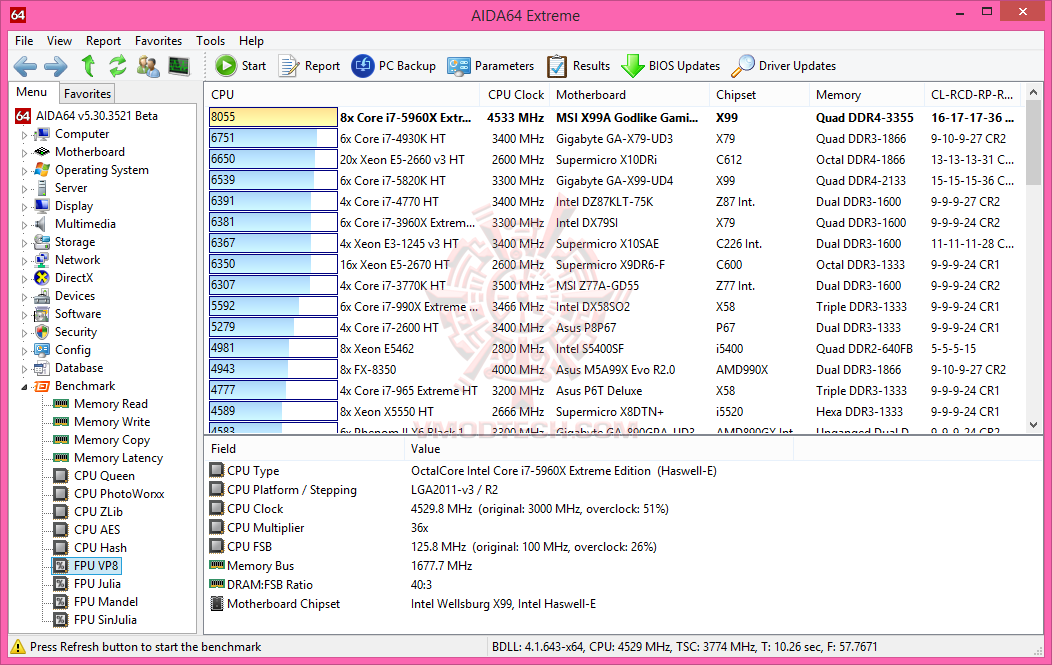Start the benchmark with Start button
Viewport: 1052px width, 665px height.
click(x=240, y=66)
